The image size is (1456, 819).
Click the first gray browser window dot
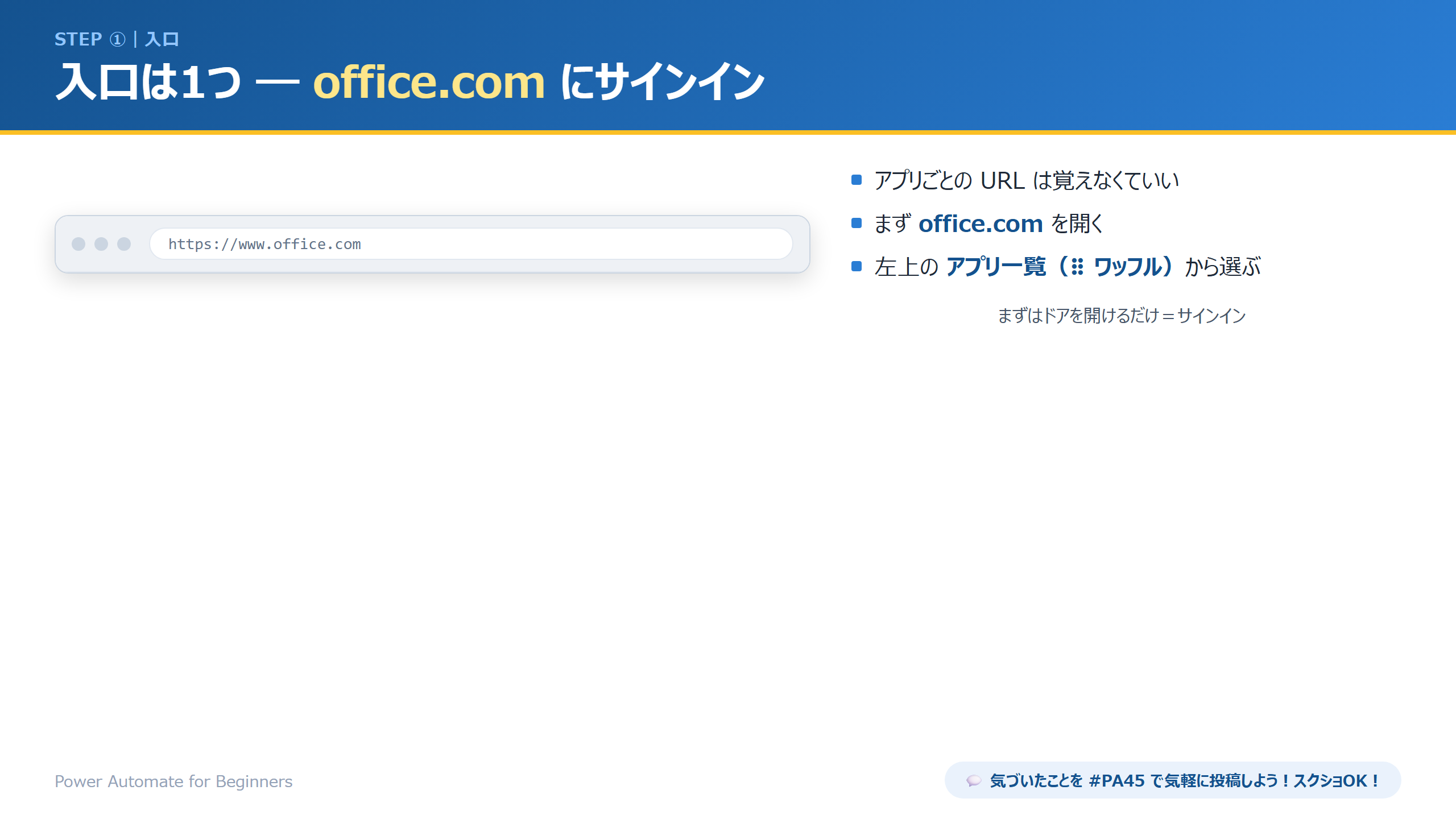click(78, 244)
